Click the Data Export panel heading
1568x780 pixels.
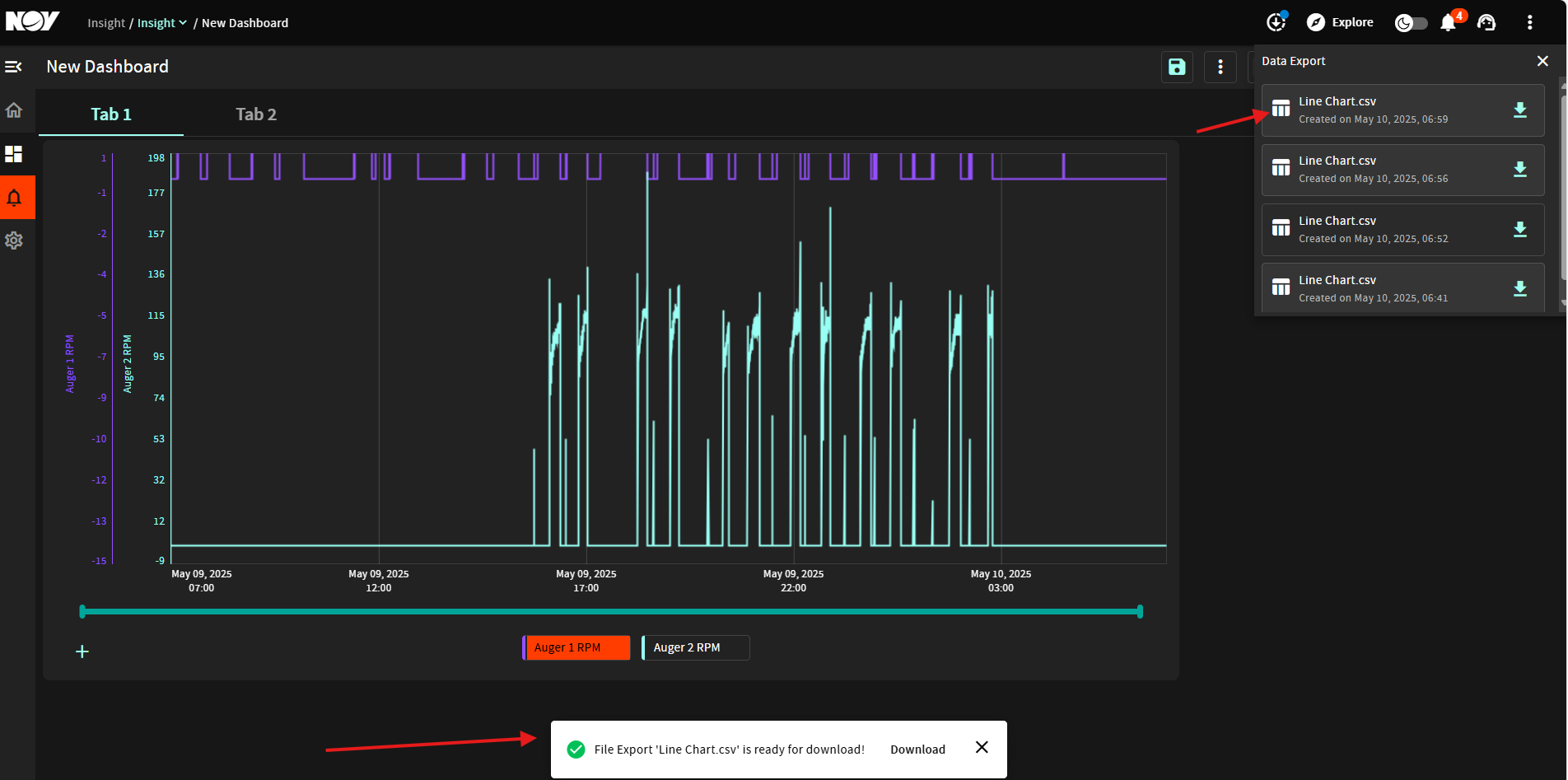point(1293,61)
